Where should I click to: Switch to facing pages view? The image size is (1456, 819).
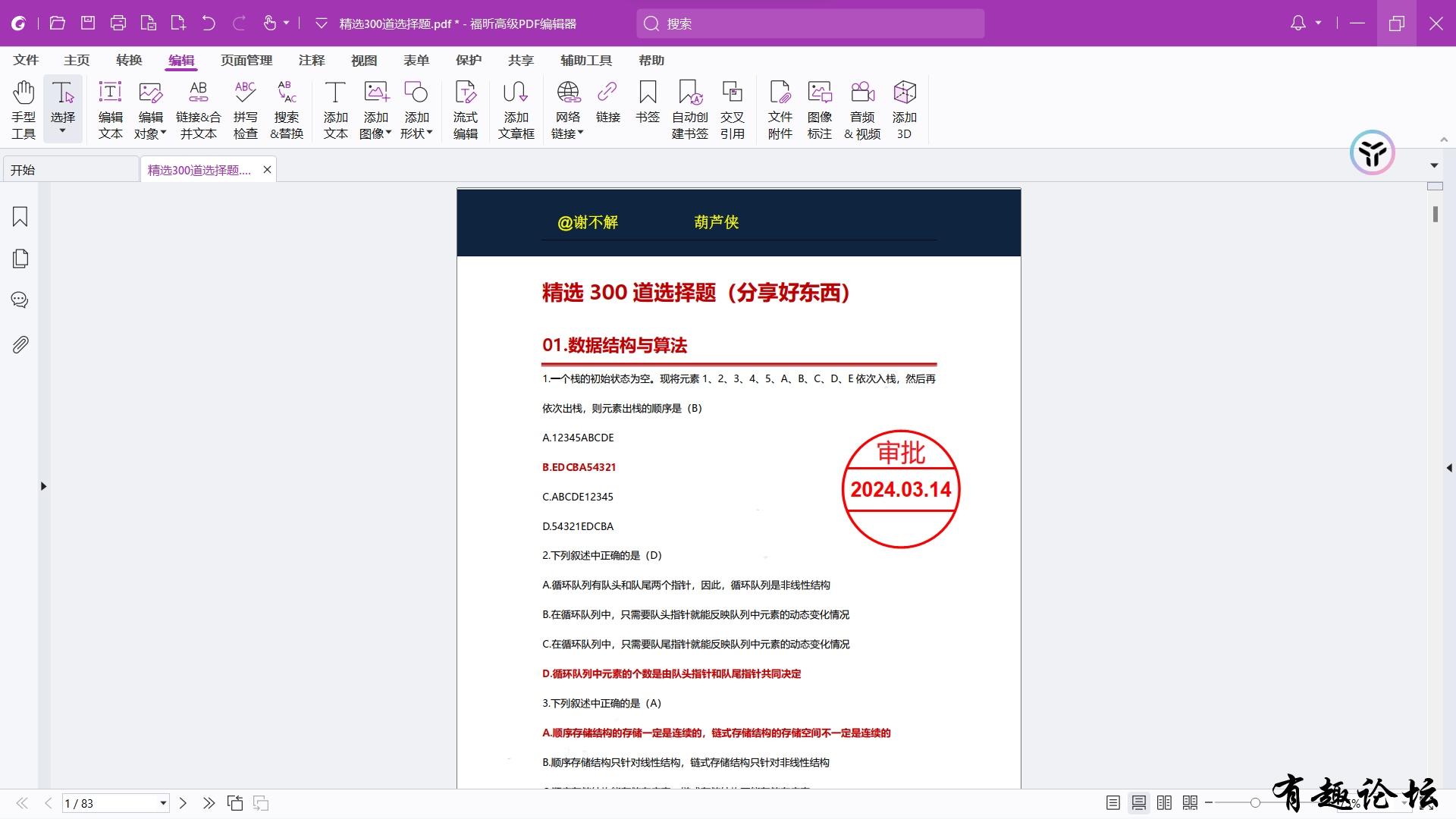(1165, 802)
